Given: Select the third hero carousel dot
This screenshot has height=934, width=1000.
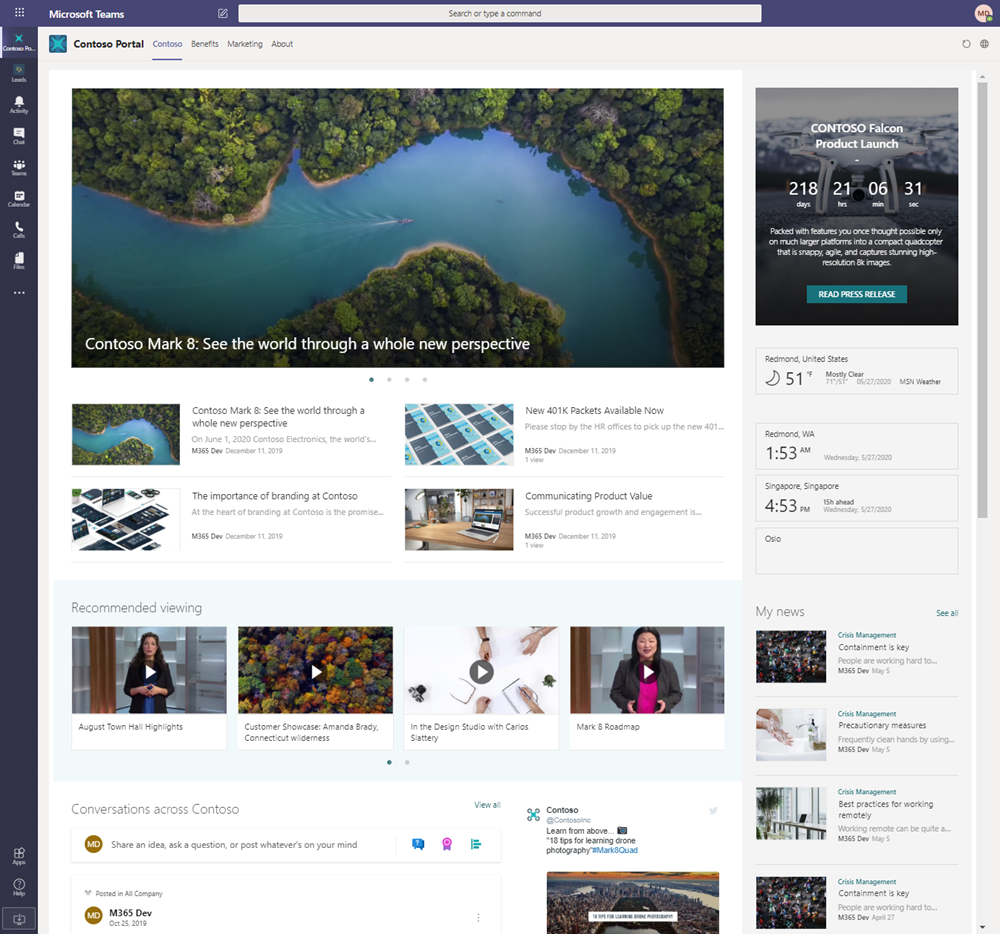Looking at the screenshot, I should 407,379.
